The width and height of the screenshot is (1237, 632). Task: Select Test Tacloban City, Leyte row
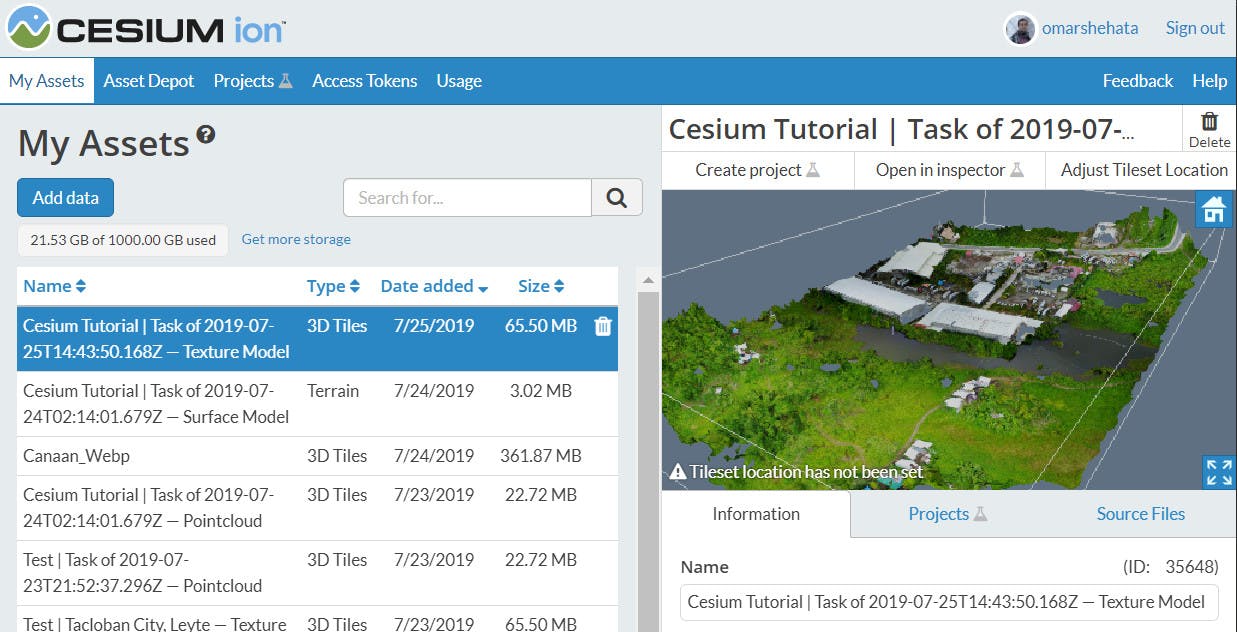click(x=317, y=620)
